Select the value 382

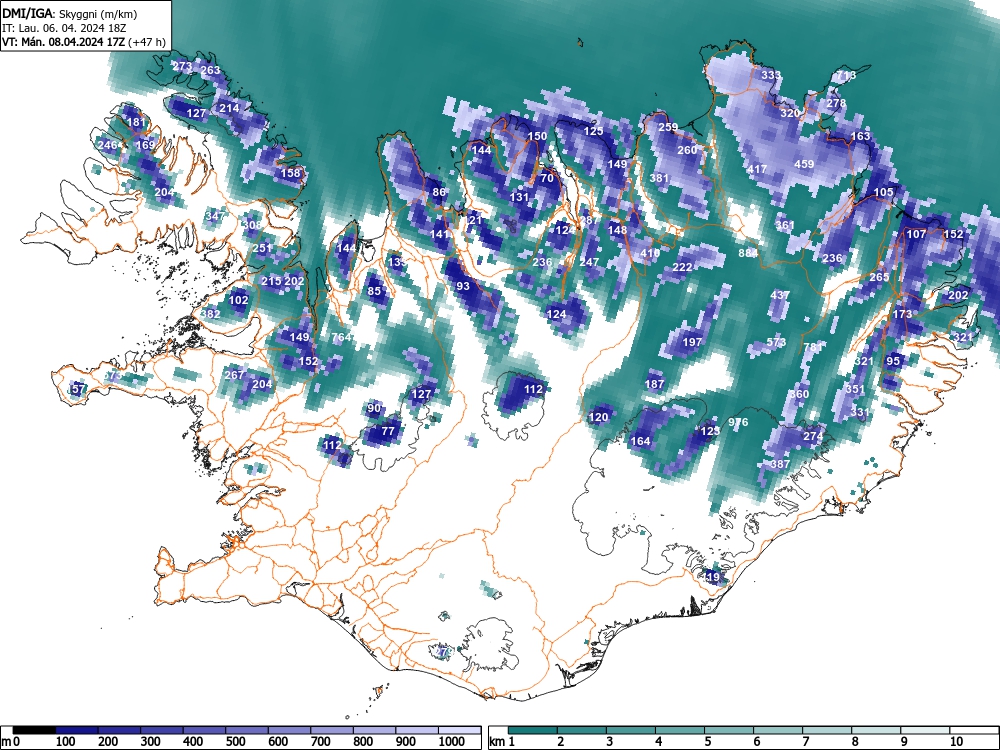click(x=210, y=314)
